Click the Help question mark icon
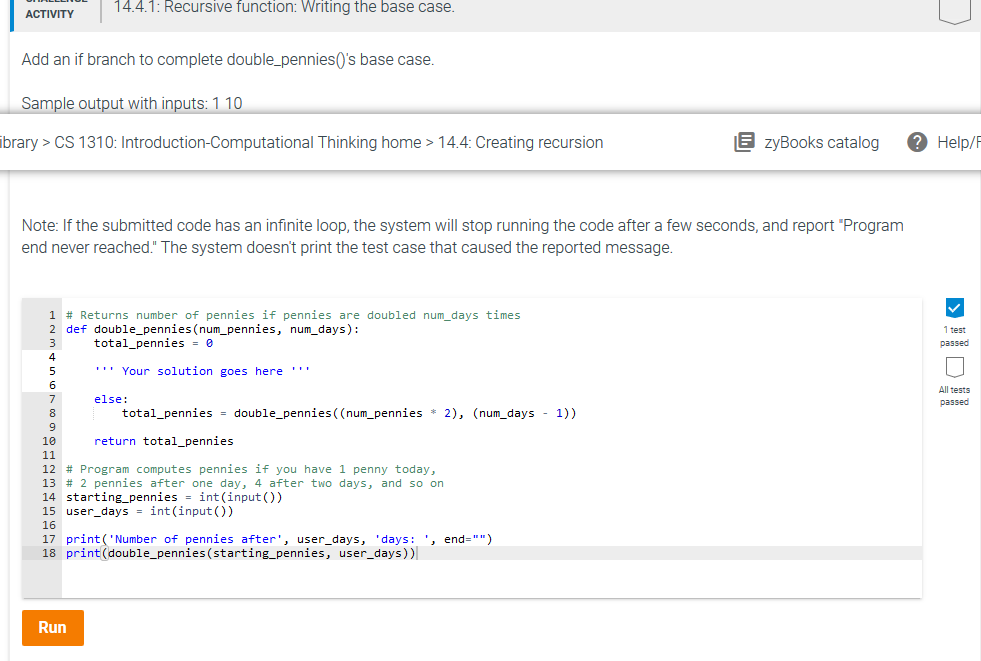 [x=917, y=143]
